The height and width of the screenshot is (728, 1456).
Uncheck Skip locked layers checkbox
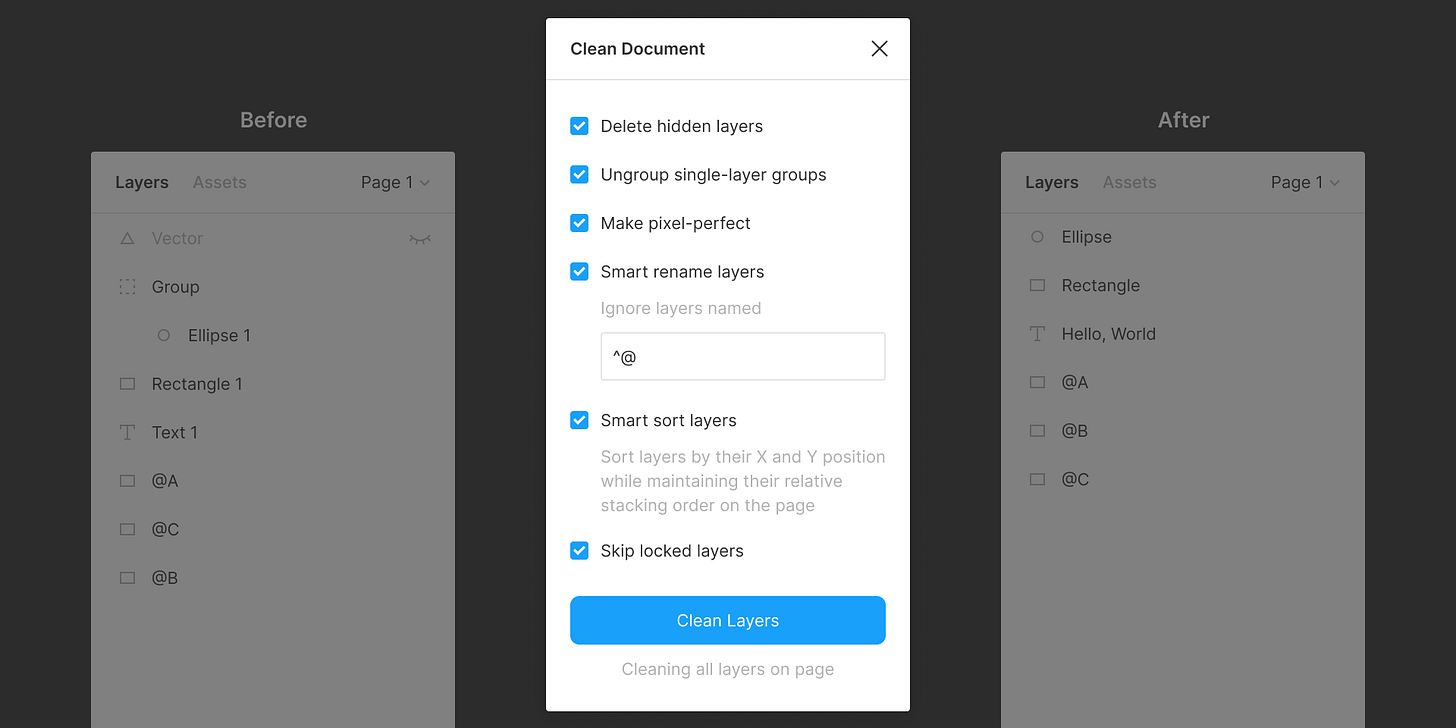tap(579, 550)
